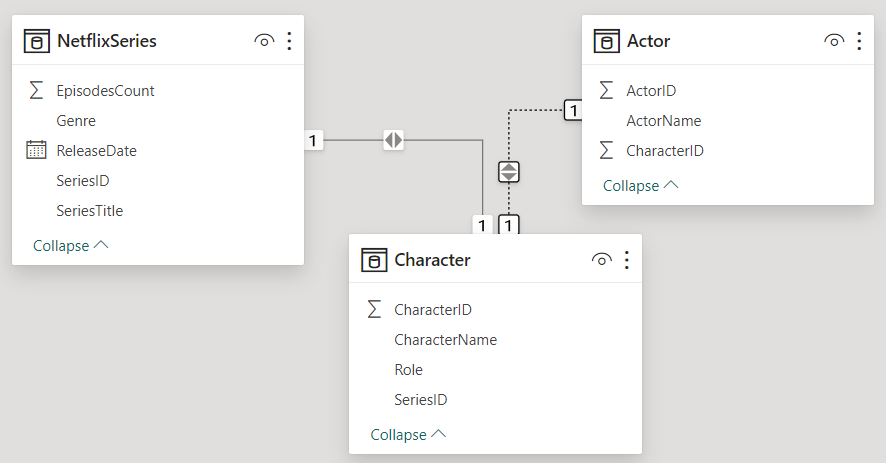Select the dotted relationship's cross-filter direction icon
This screenshot has height=463, width=886.
[x=509, y=171]
